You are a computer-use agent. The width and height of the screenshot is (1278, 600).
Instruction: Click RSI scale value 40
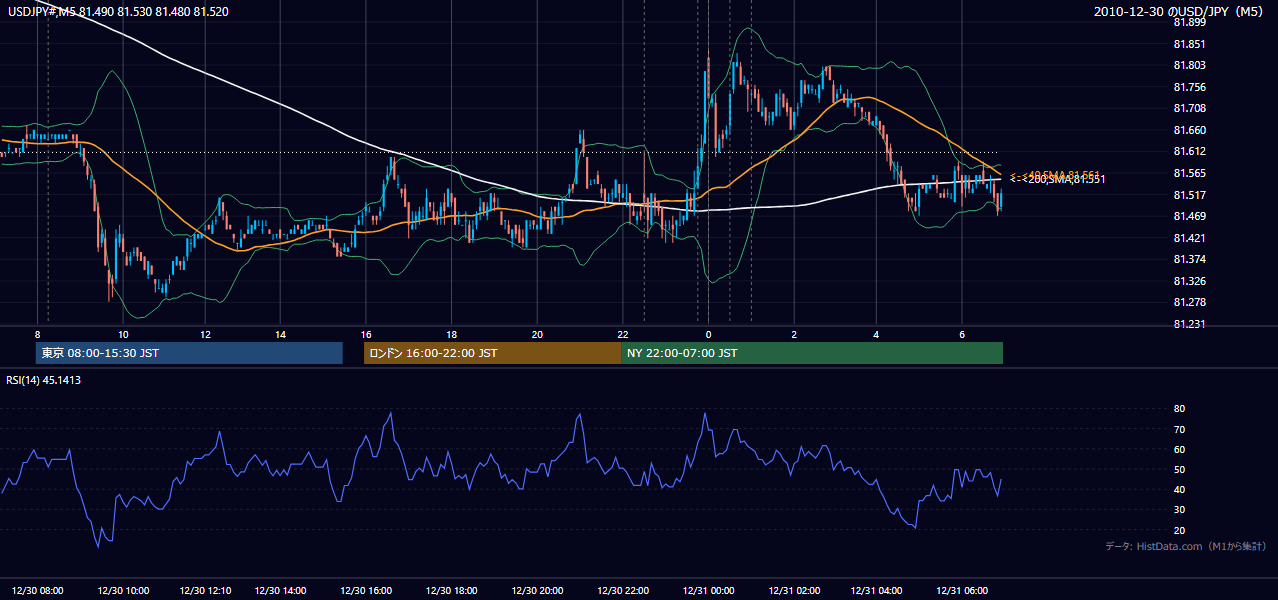click(x=1179, y=489)
